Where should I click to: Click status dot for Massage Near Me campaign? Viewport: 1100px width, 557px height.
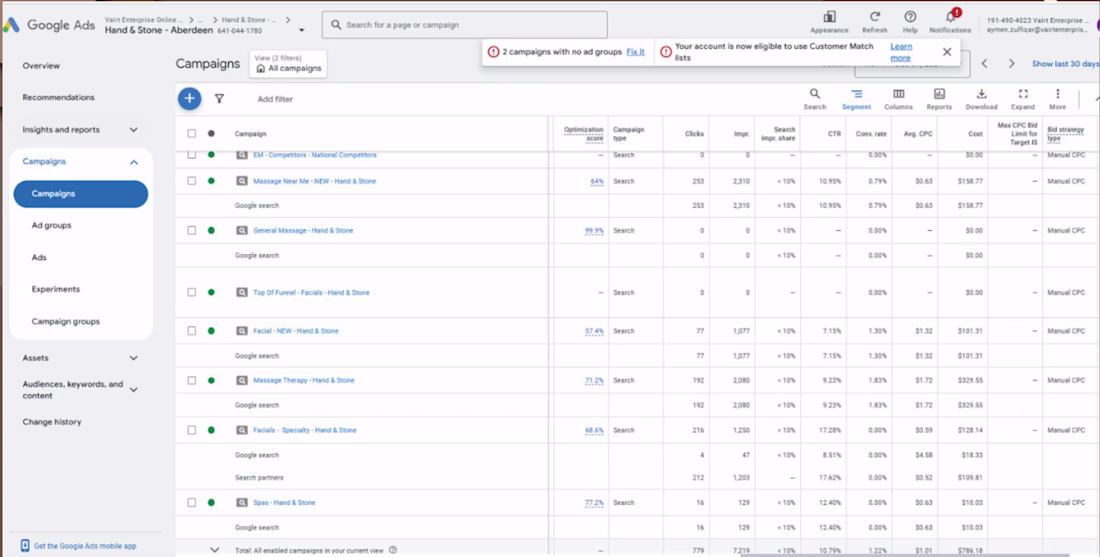[x=211, y=181]
